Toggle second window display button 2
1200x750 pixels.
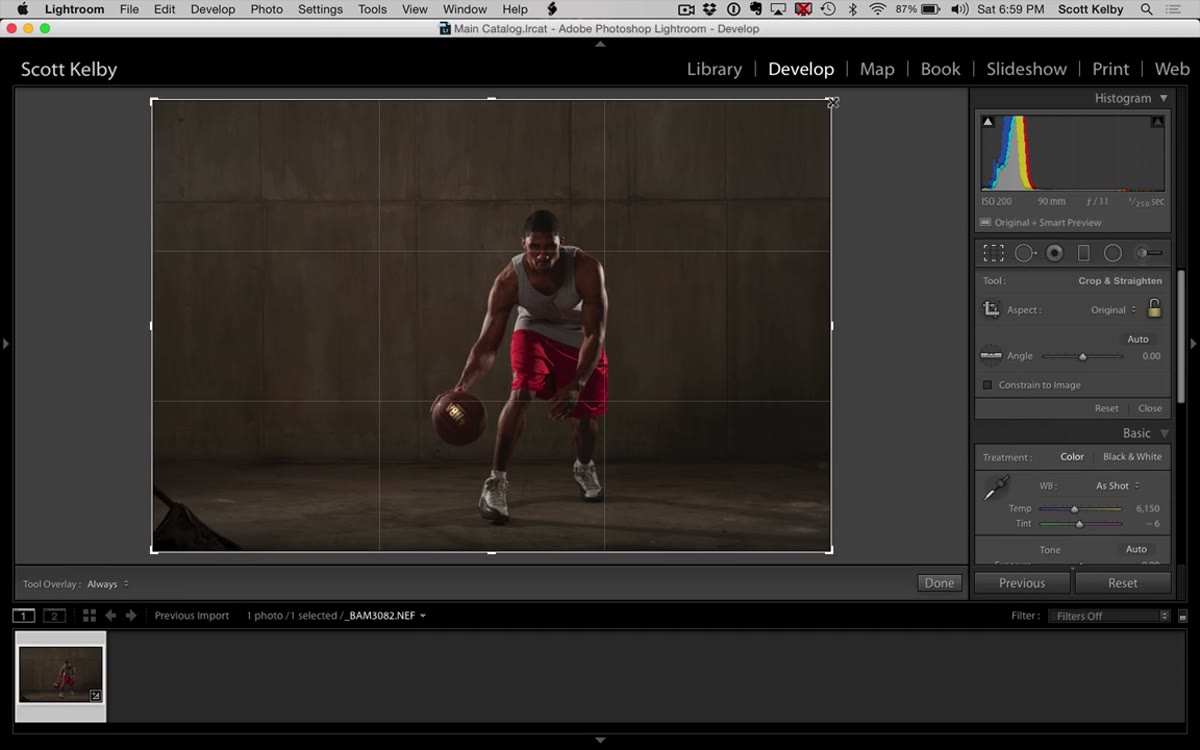[x=55, y=616]
